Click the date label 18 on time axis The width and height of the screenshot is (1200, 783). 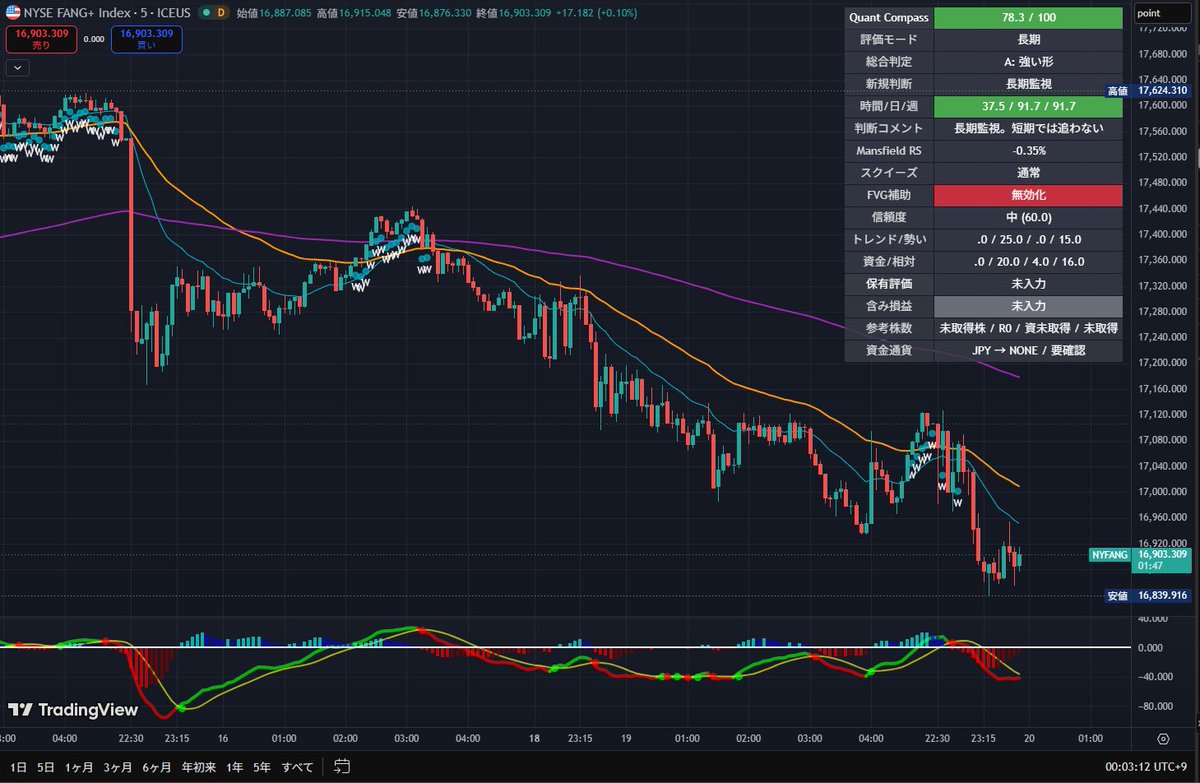[x=535, y=739]
